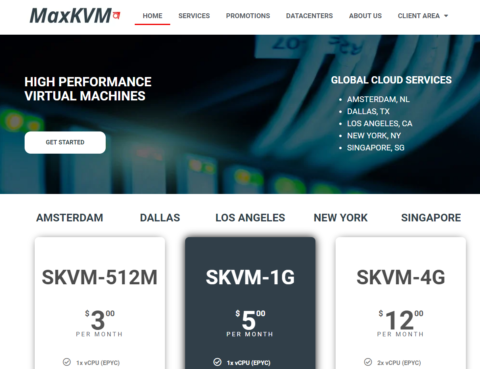Switch to the Singapore tab

coord(431,218)
